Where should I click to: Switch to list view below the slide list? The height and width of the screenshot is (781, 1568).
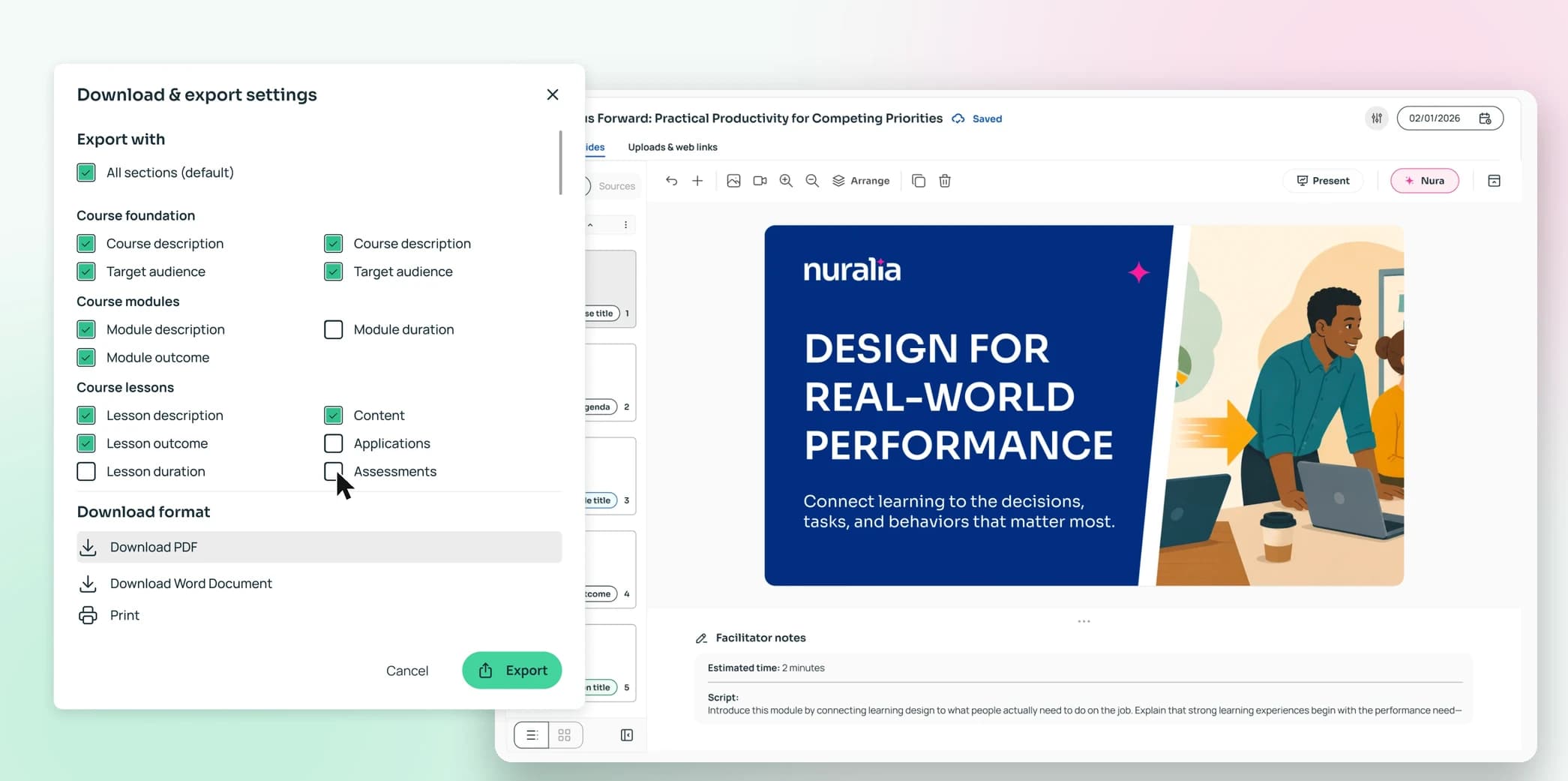(532, 735)
